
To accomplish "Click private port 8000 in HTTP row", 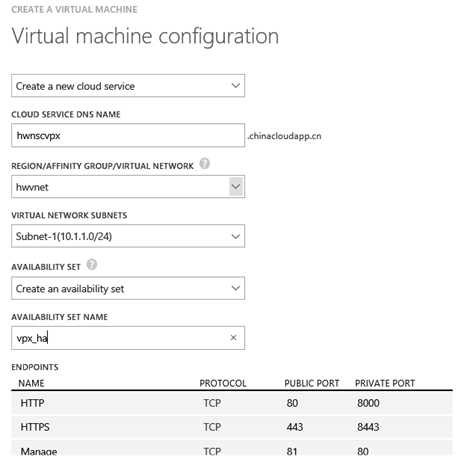I will [368, 403].
